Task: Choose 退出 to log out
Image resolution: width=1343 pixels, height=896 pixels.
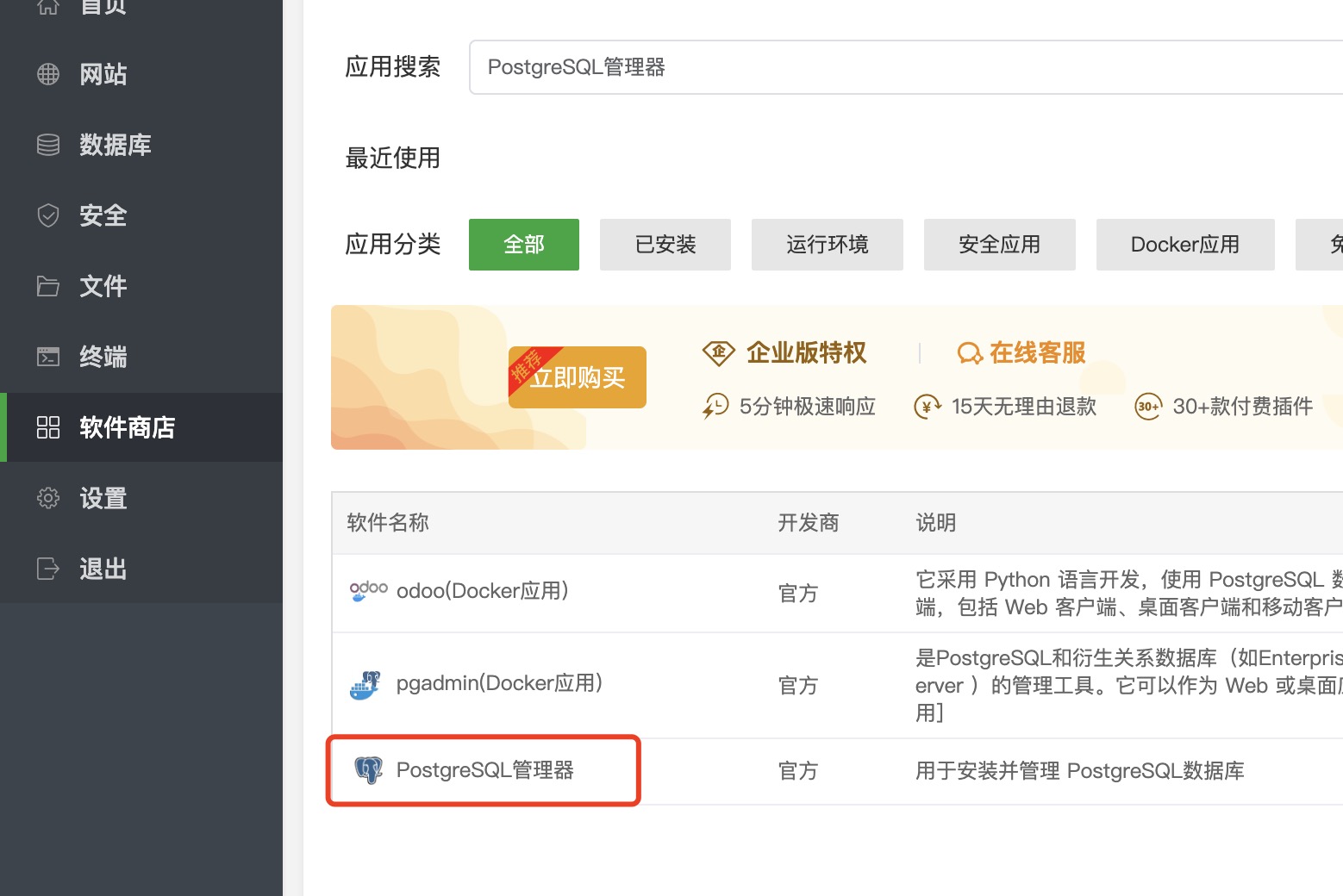Action: click(141, 569)
